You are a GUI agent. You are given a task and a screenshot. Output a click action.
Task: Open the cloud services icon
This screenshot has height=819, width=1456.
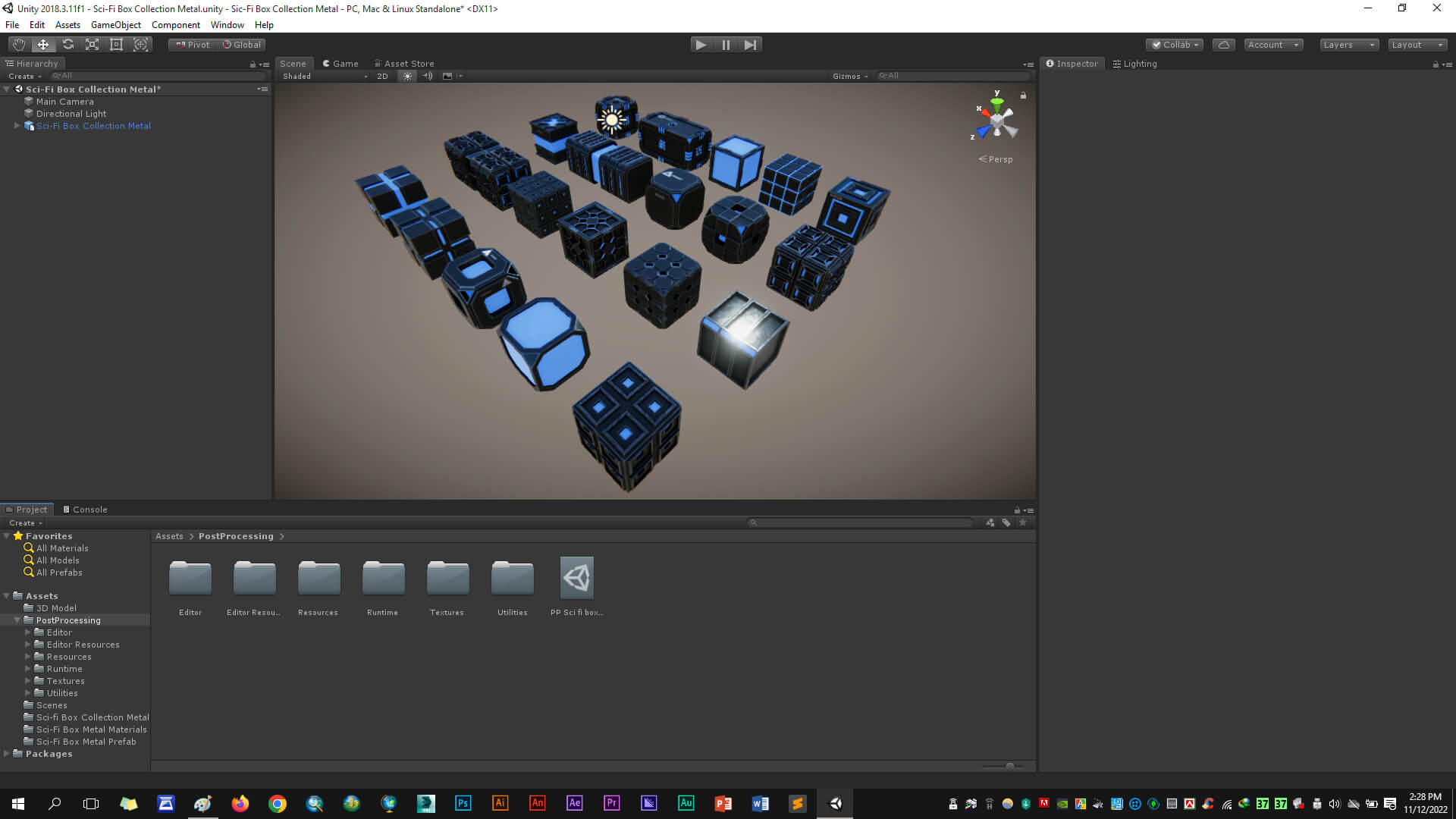(x=1223, y=45)
